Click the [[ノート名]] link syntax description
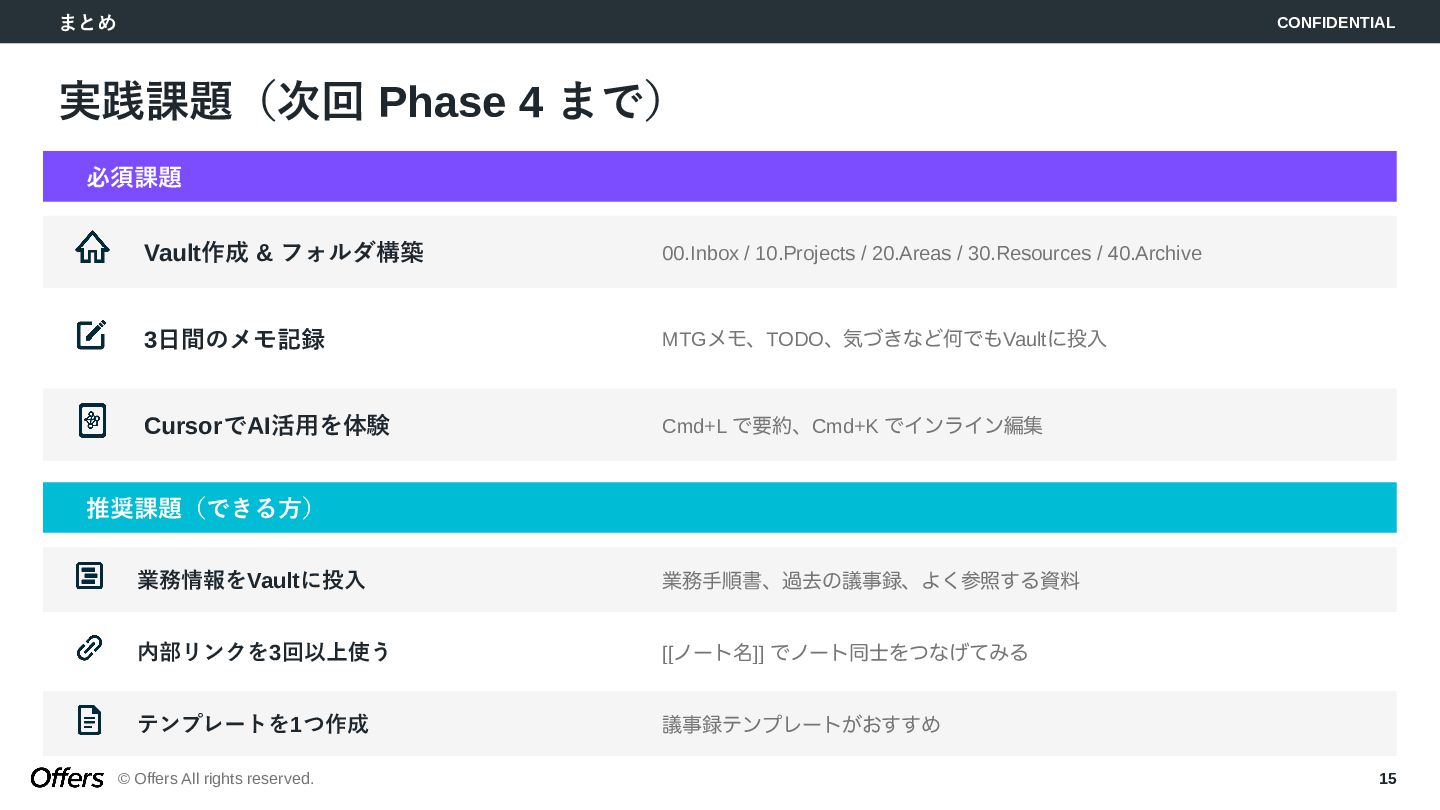The height and width of the screenshot is (810, 1440). [845, 653]
